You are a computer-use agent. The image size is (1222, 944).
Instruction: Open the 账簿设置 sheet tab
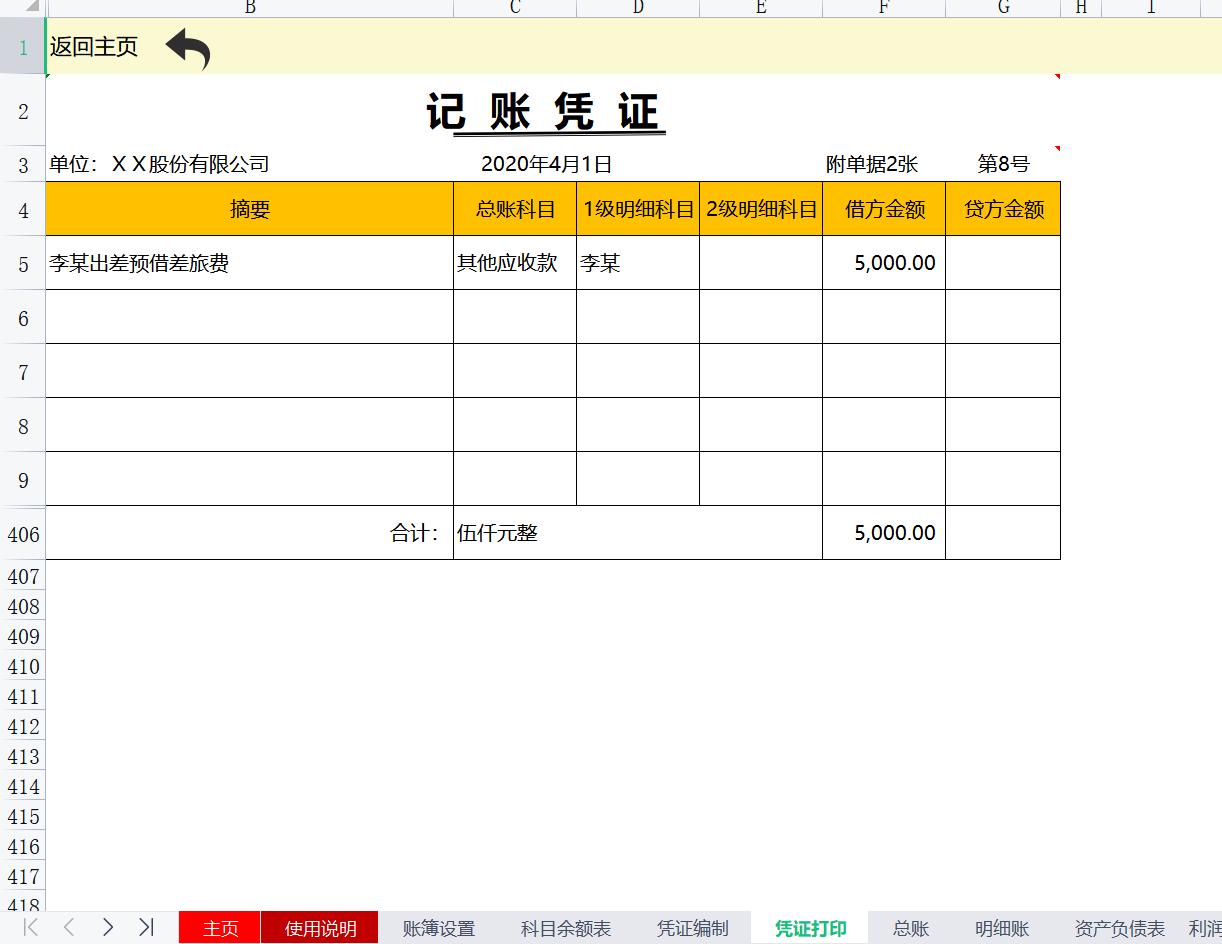(438, 928)
